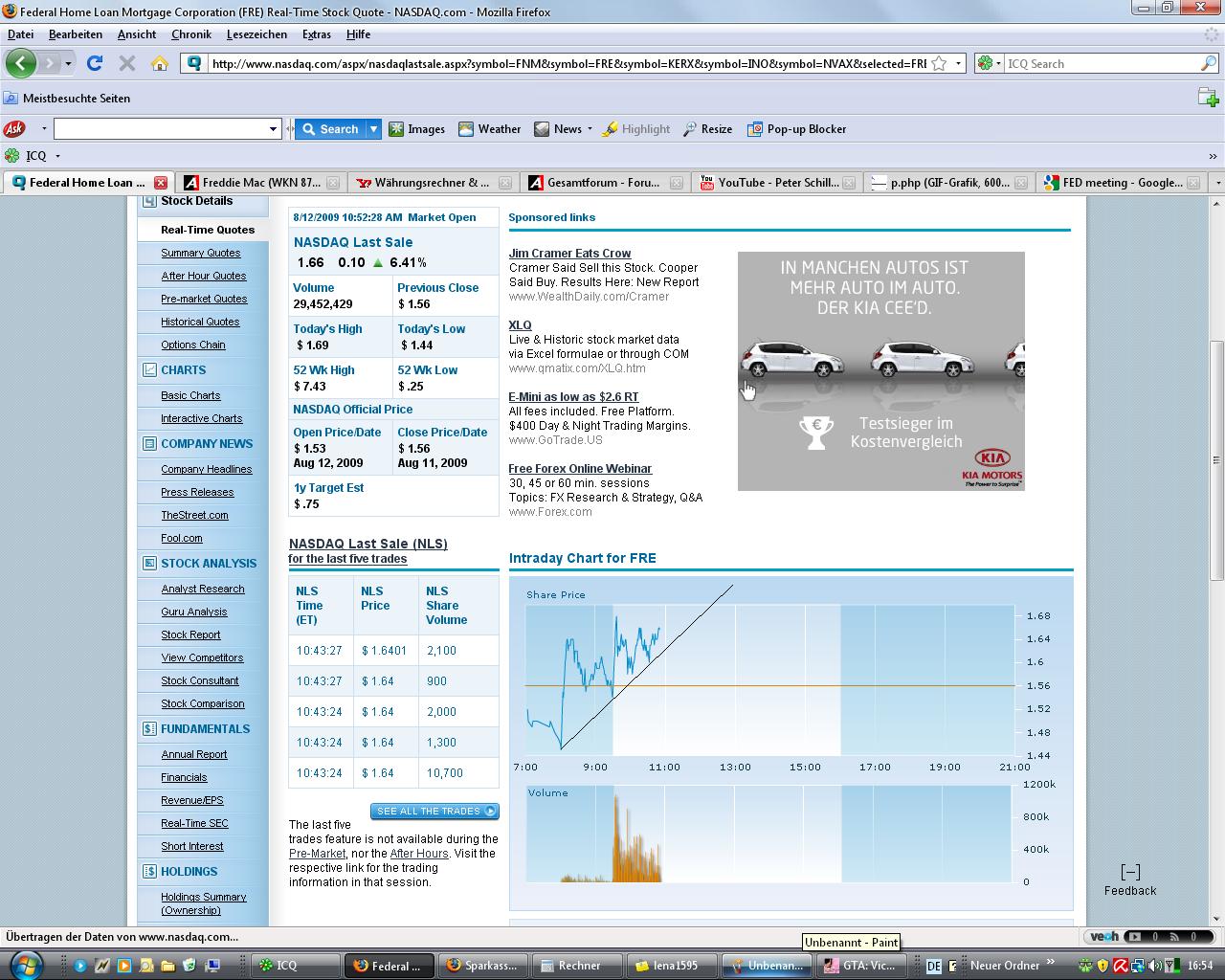
Task: Open the Chronik menu
Action: pyautogui.click(x=191, y=34)
